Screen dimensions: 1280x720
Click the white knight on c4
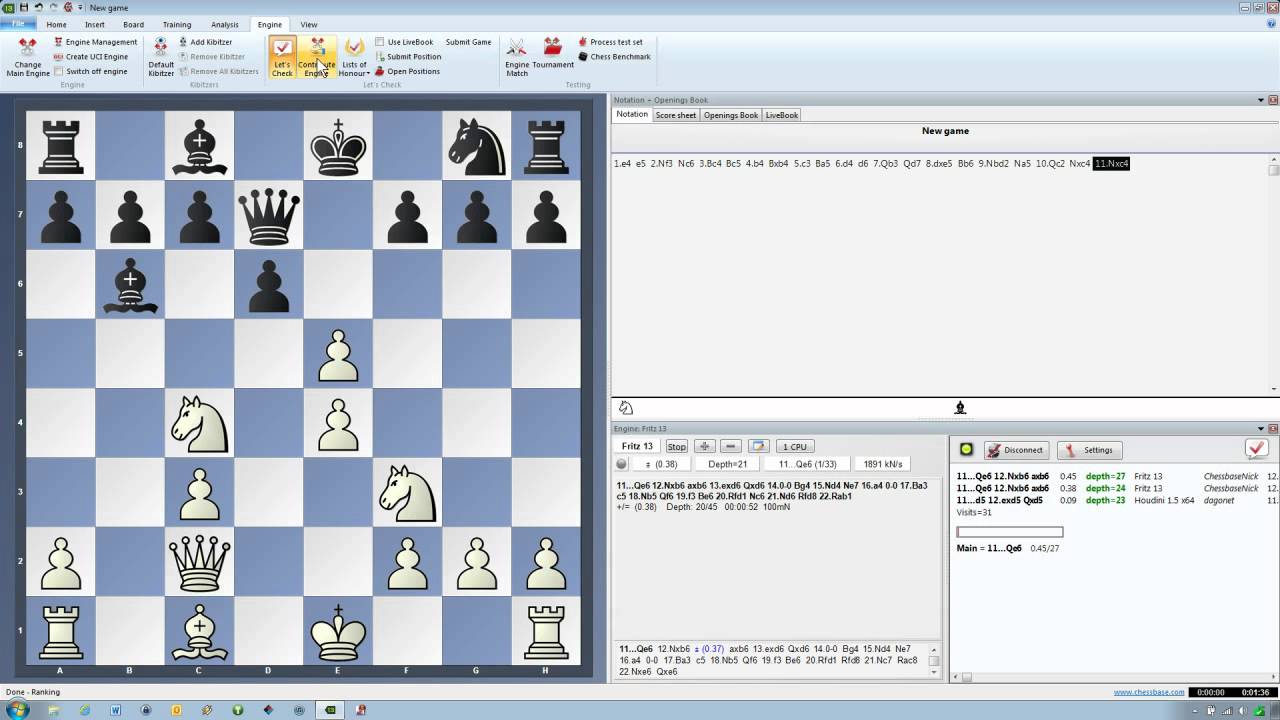[199, 423]
